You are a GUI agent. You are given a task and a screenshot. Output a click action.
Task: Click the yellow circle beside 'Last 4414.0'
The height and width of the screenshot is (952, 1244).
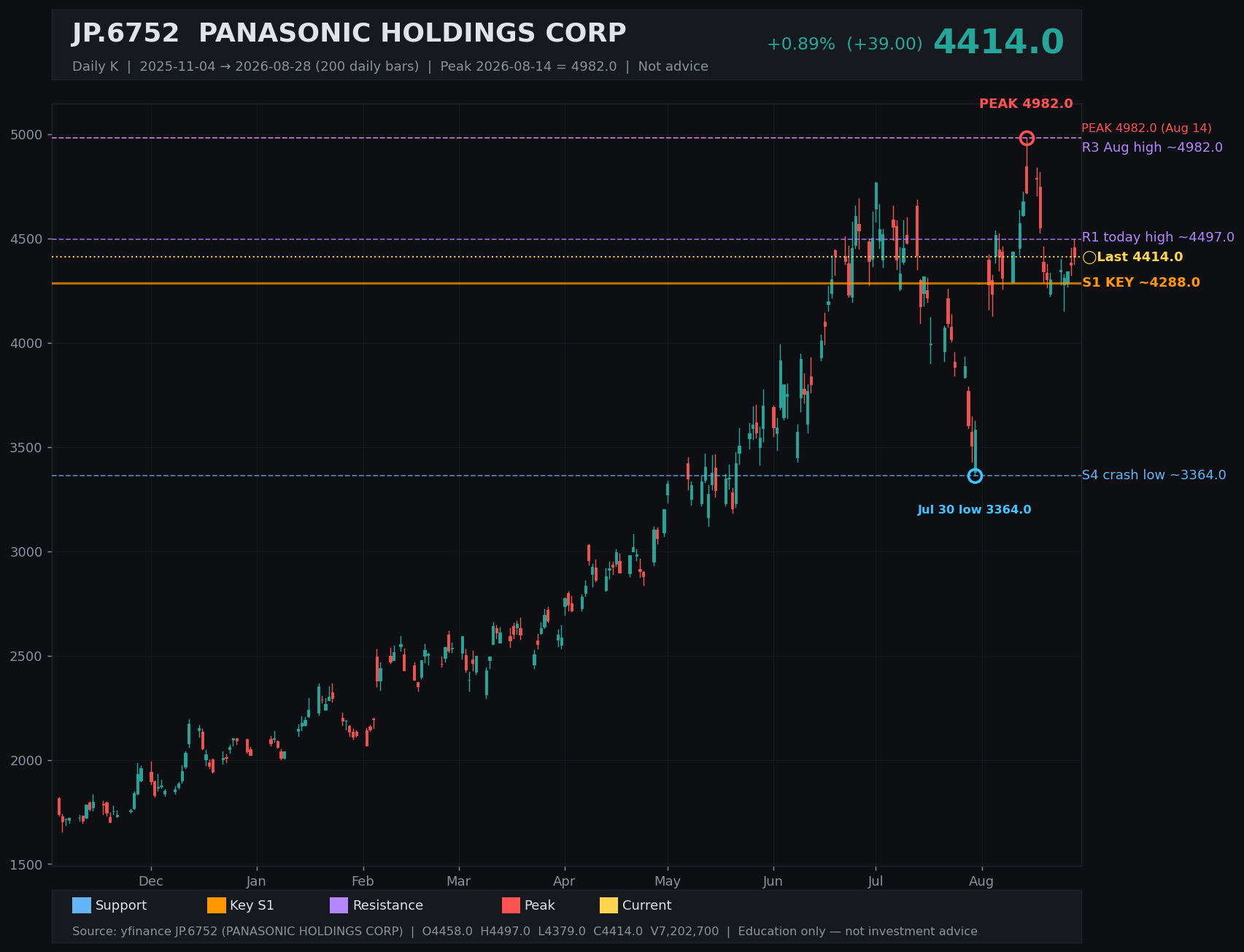[x=1089, y=258]
